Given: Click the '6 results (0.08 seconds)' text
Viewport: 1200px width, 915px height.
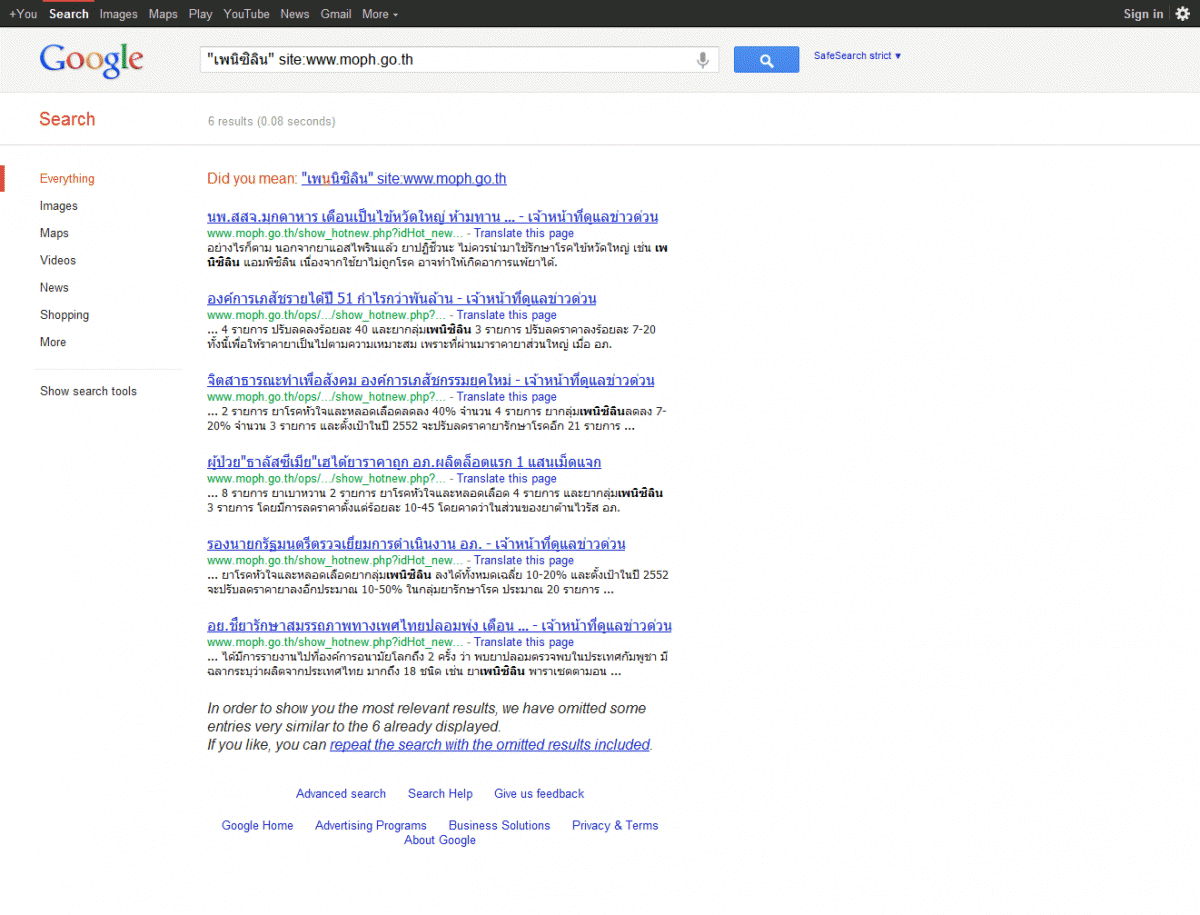Looking at the screenshot, I should 271,122.
